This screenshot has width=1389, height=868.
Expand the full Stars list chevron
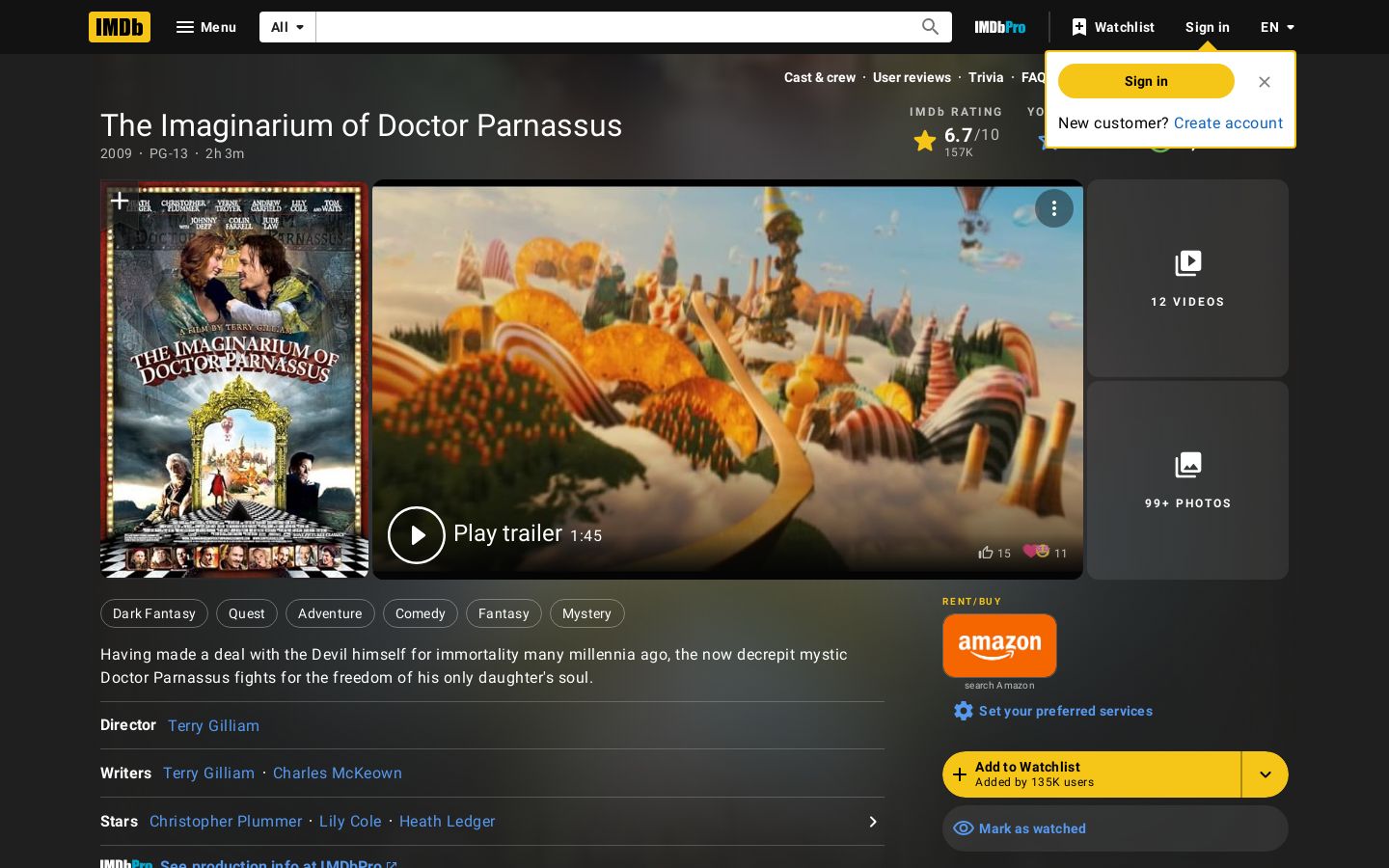pyautogui.click(x=872, y=822)
